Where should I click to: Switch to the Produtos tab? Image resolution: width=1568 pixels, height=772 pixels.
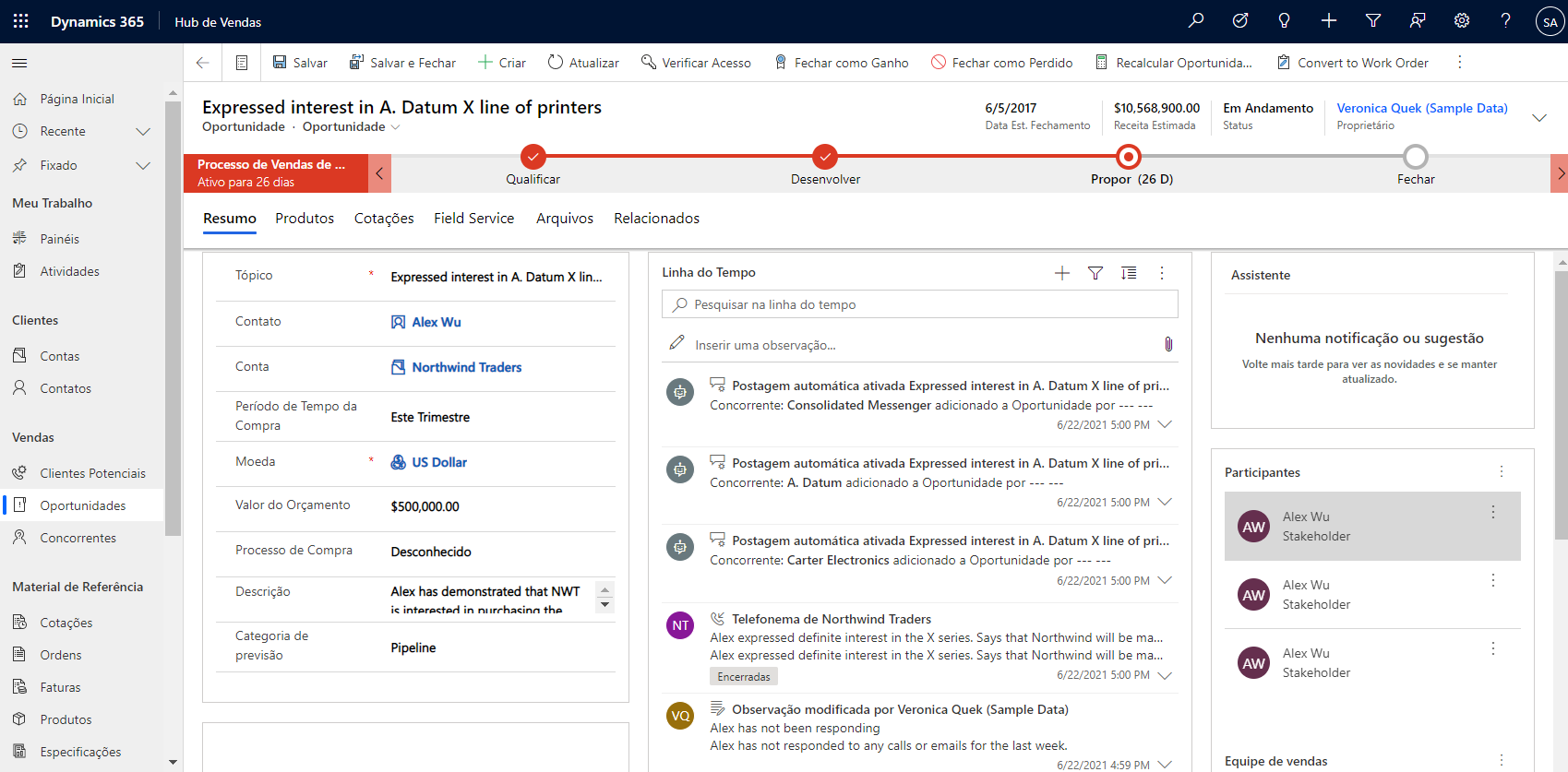(305, 219)
